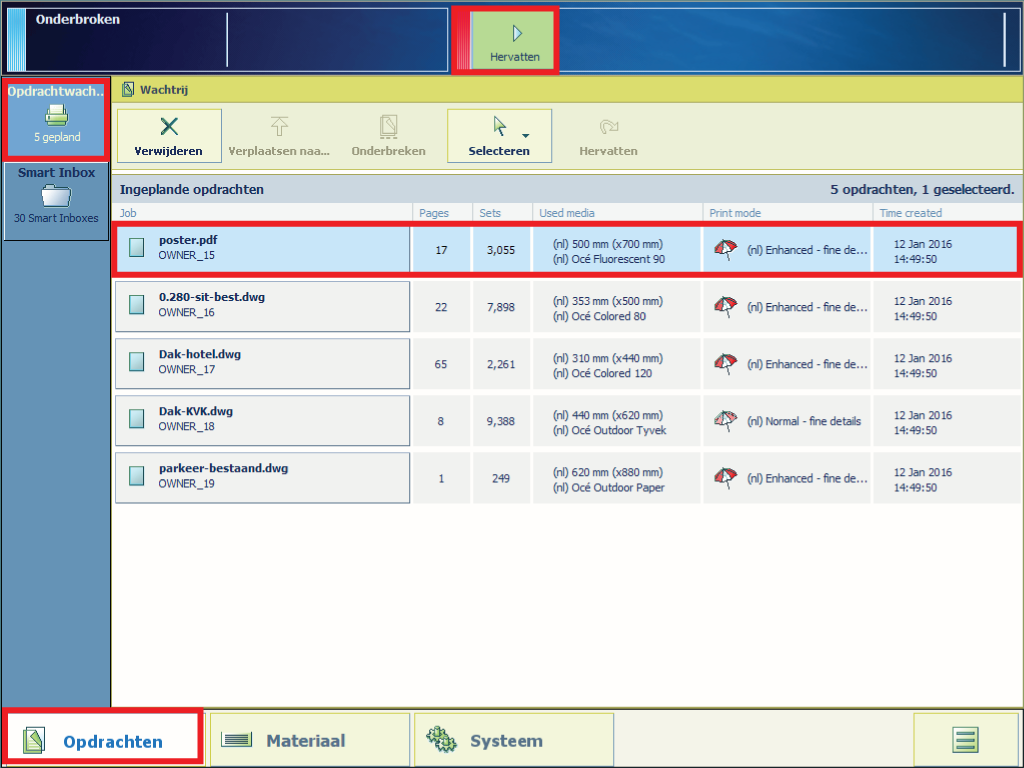The height and width of the screenshot is (768, 1024).
Task: Select the poster.pdf job name
Action: pyautogui.click(x=188, y=240)
